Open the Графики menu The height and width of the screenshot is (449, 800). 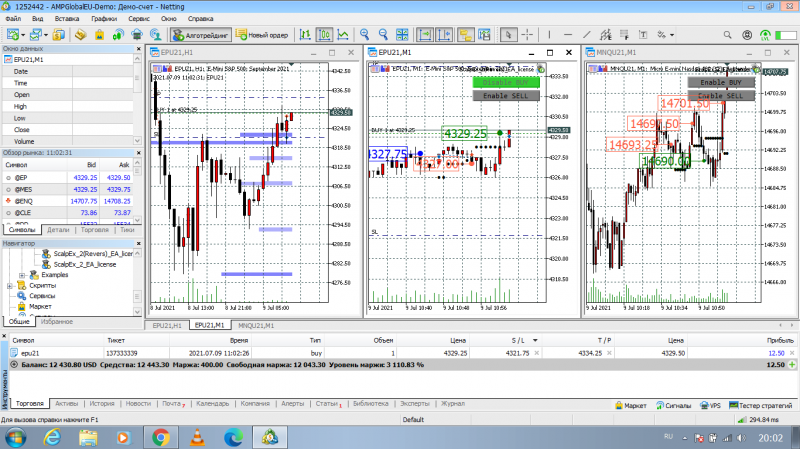coord(104,18)
